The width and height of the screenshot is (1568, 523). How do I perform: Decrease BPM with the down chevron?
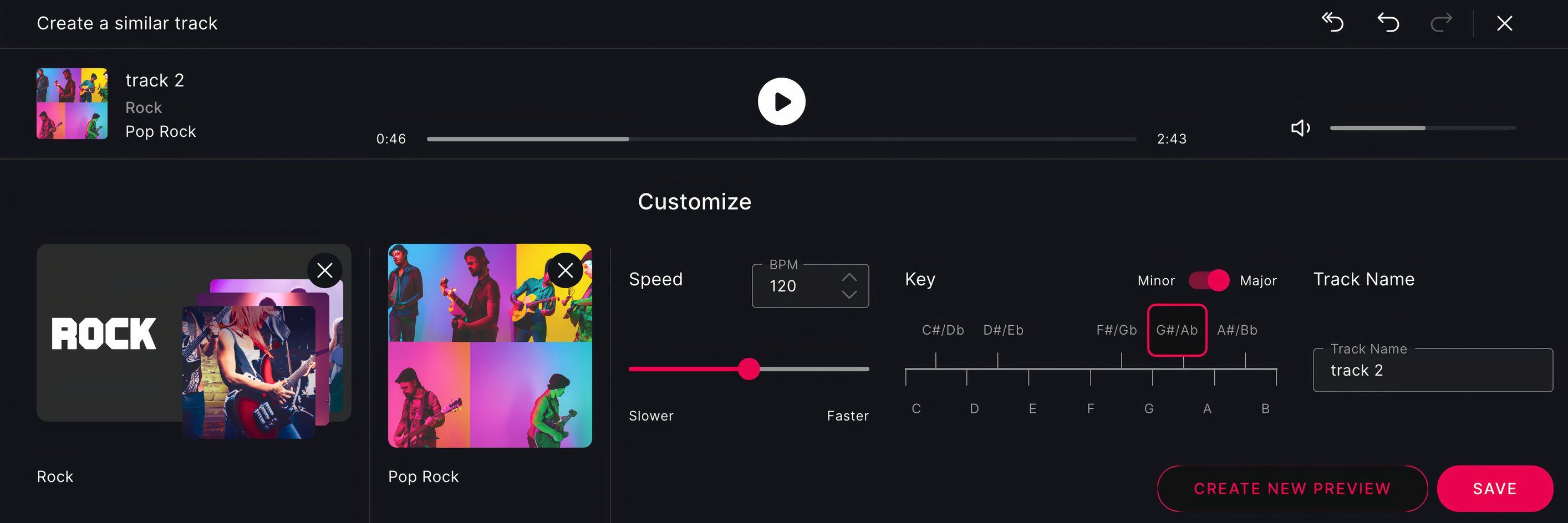(848, 294)
